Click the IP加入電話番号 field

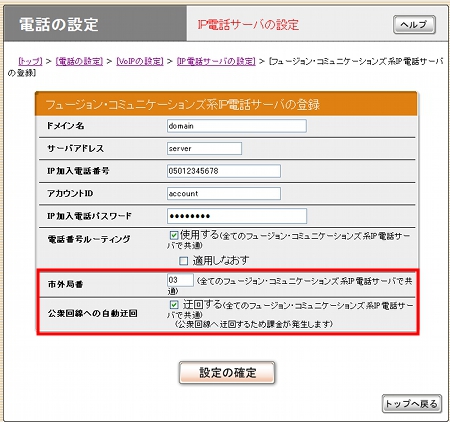coord(224,171)
